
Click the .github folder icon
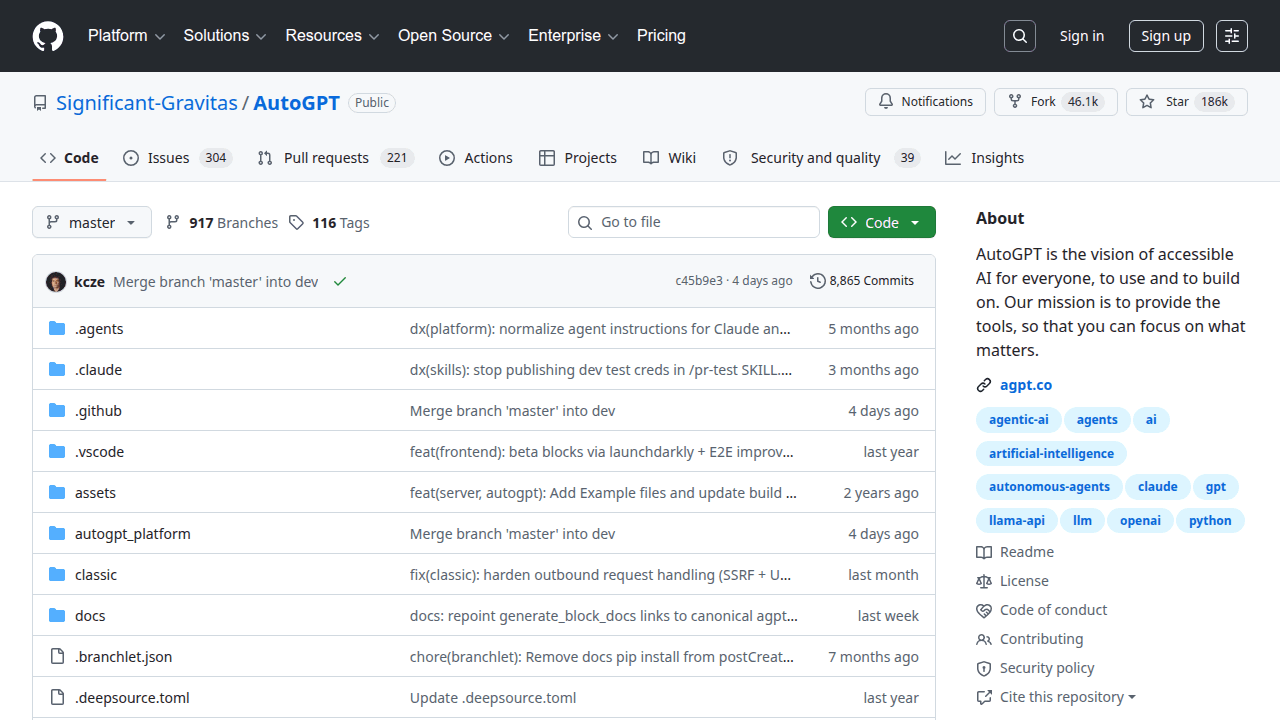57,411
